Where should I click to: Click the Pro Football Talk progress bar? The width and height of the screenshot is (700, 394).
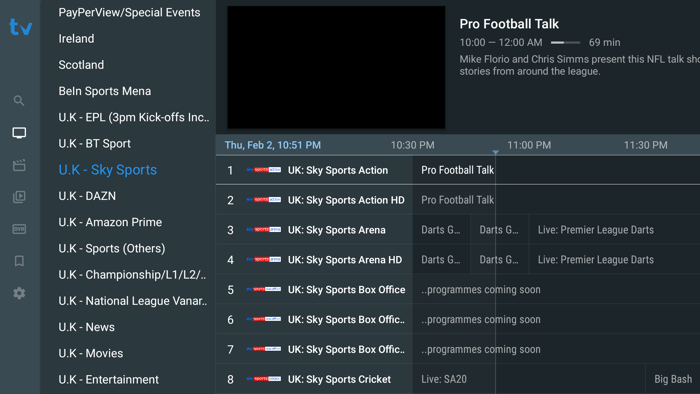(x=565, y=43)
